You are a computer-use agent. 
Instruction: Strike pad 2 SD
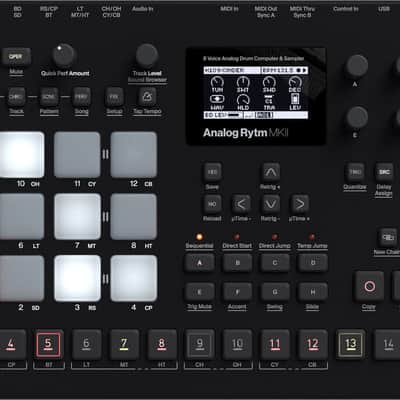click(x=21, y=278)
